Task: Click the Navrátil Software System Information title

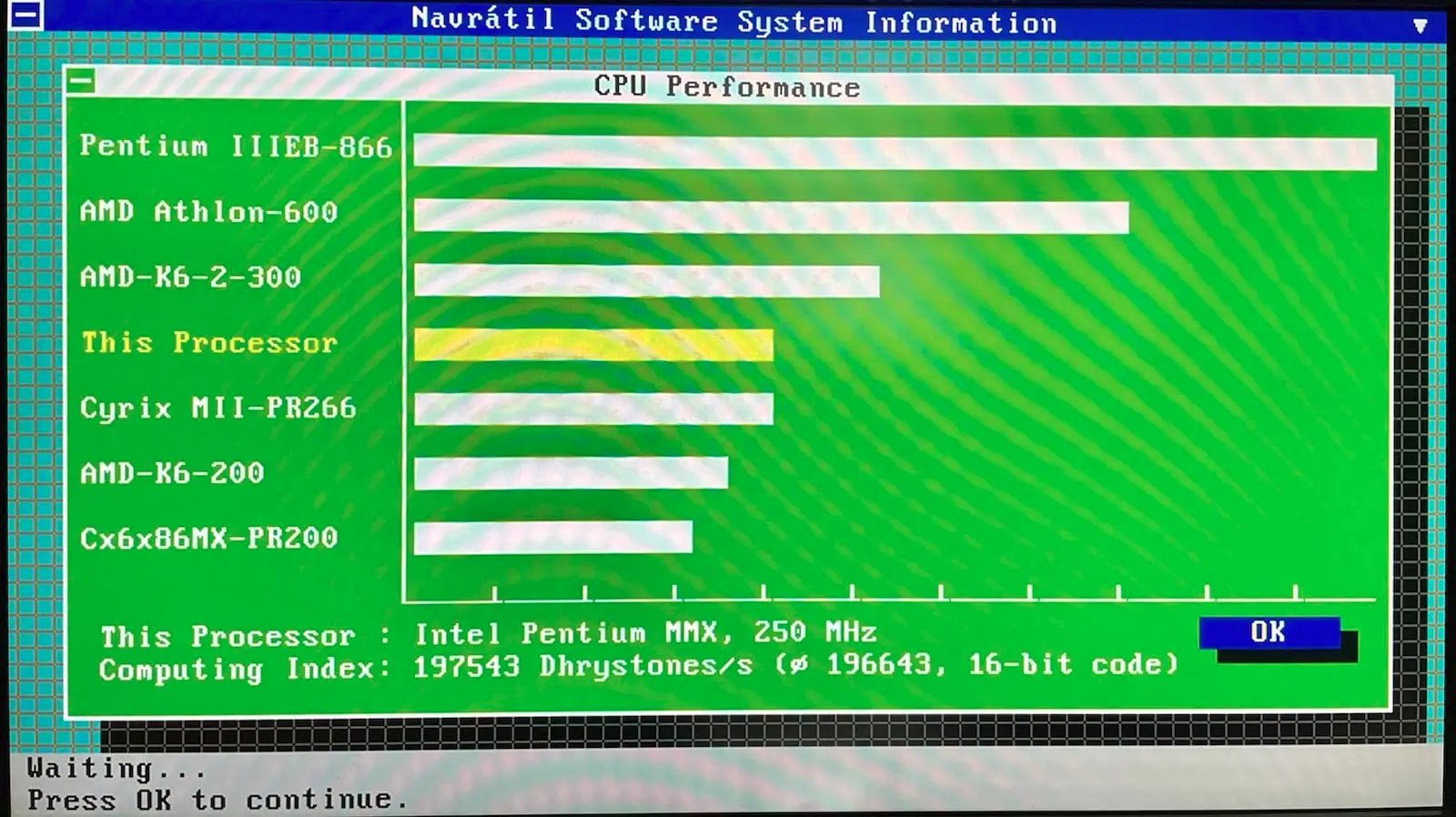Action: 733,21
